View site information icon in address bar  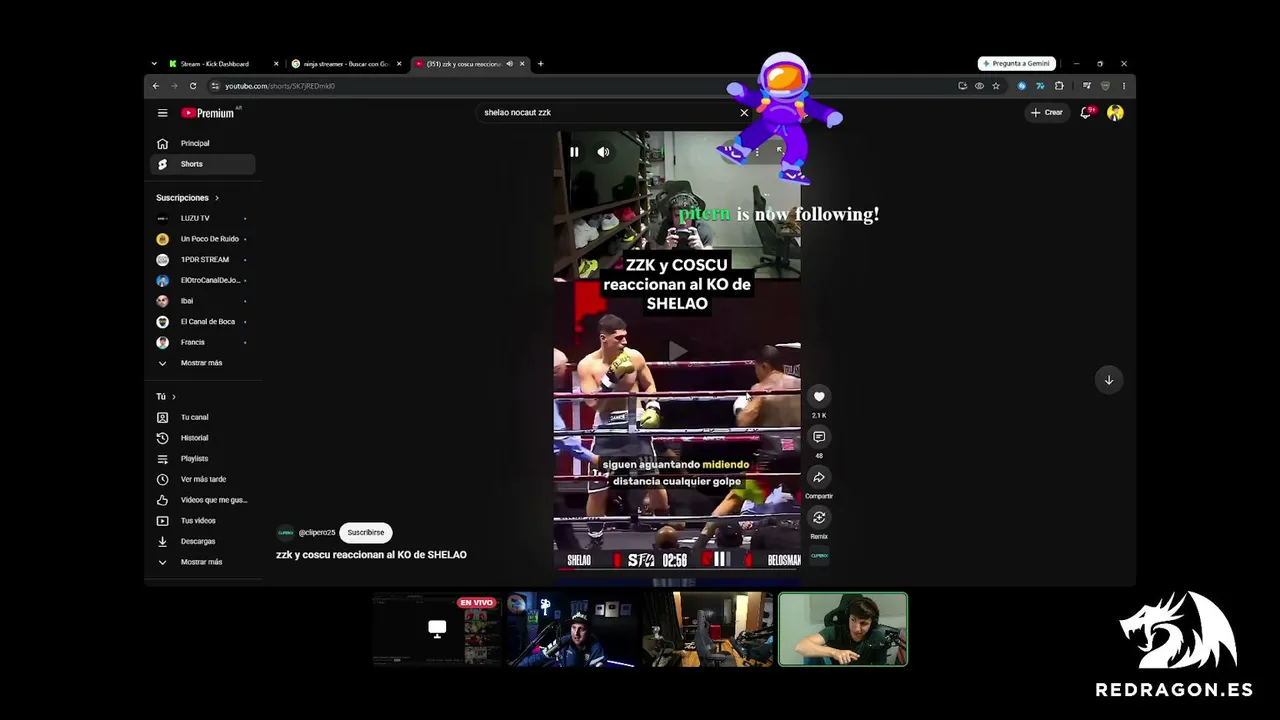pos(215,86)
